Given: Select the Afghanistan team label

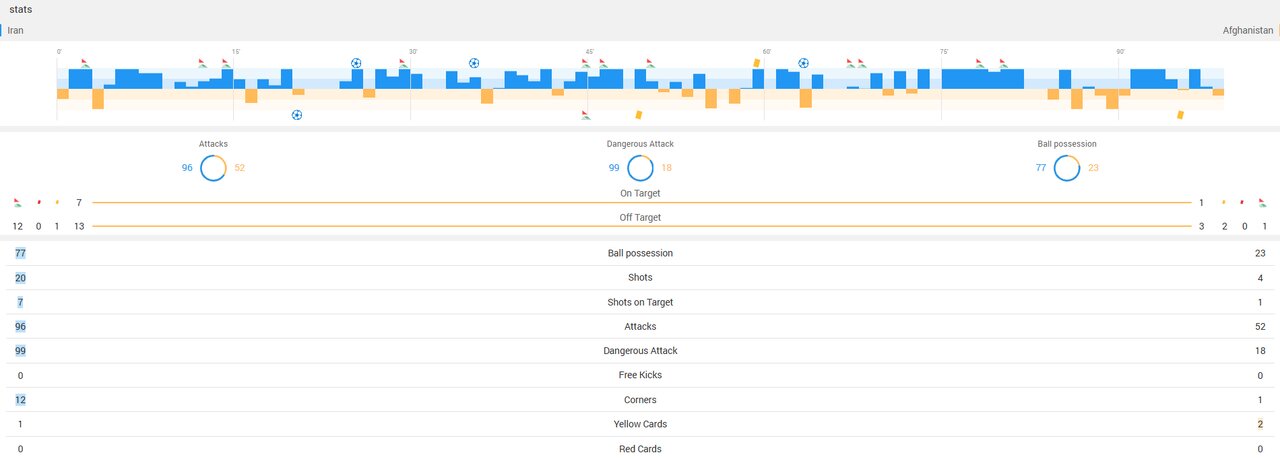Looking at the screenshot, I should coord(1247,31).
